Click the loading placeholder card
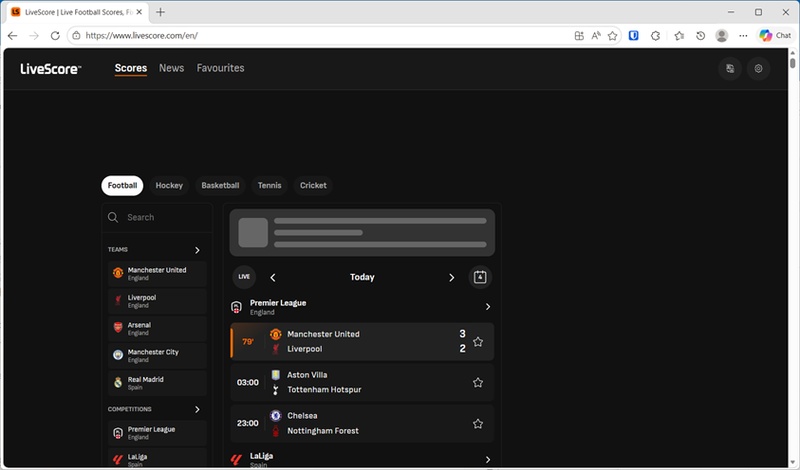 pos(362,233)
